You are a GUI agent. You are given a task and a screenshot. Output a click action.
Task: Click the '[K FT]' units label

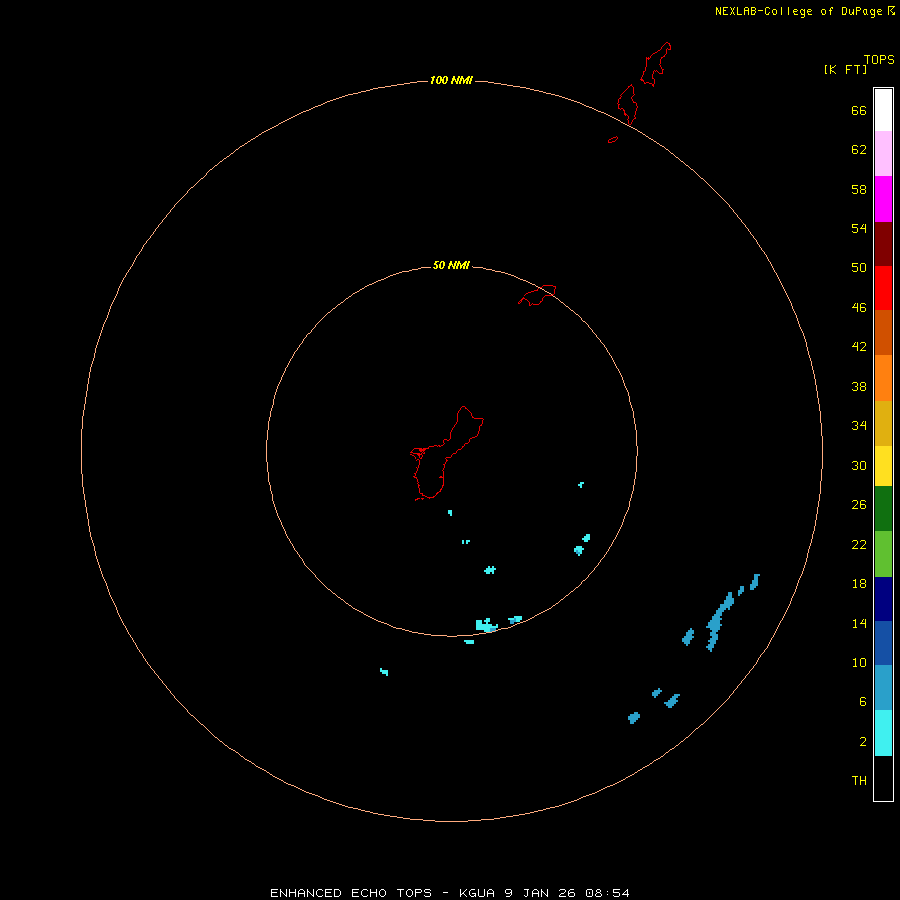click(x=845, y=69)
